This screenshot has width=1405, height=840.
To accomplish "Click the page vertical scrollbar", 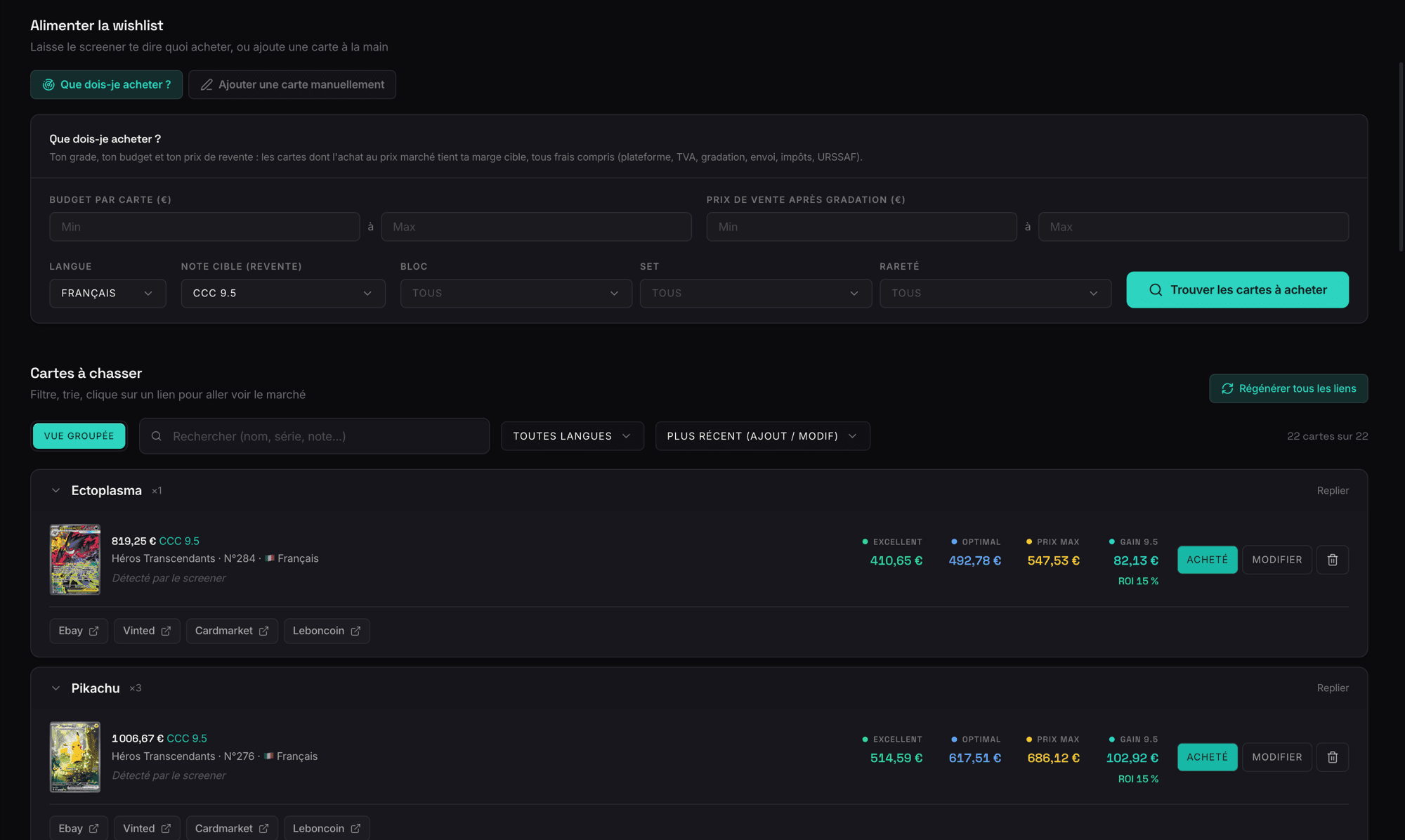I will click(x=1401, y=156).
